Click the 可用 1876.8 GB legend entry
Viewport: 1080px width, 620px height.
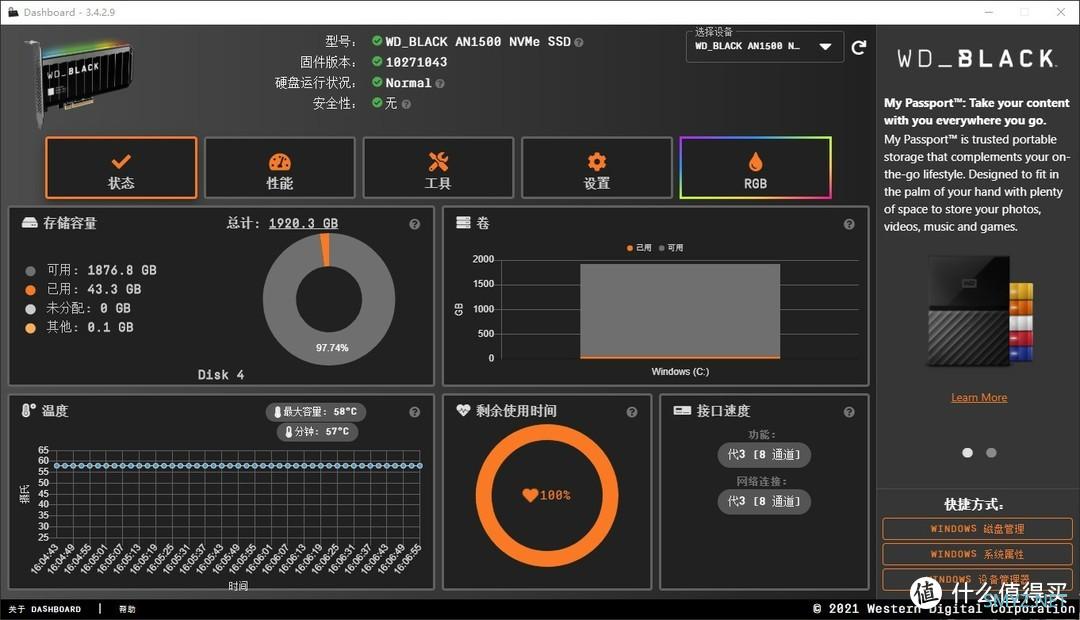[x=91, y=270]
